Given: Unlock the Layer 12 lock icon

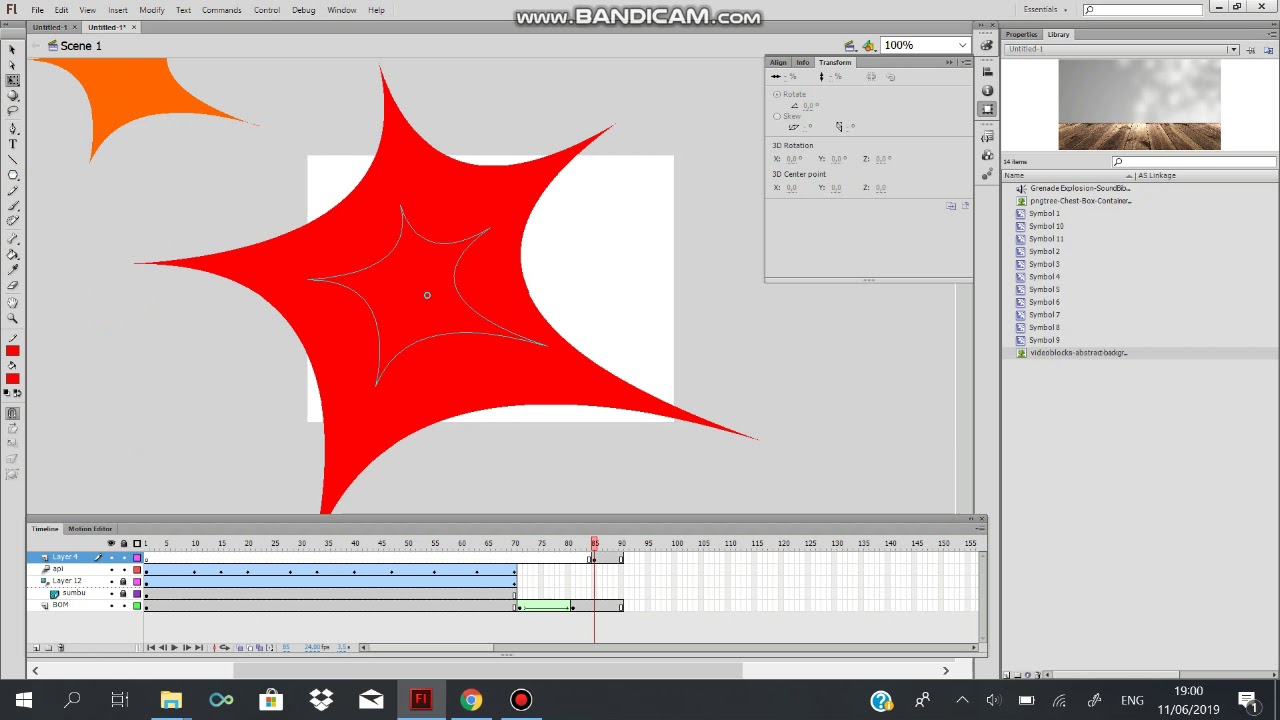Looking at the screenshot, I should [124, 581].
